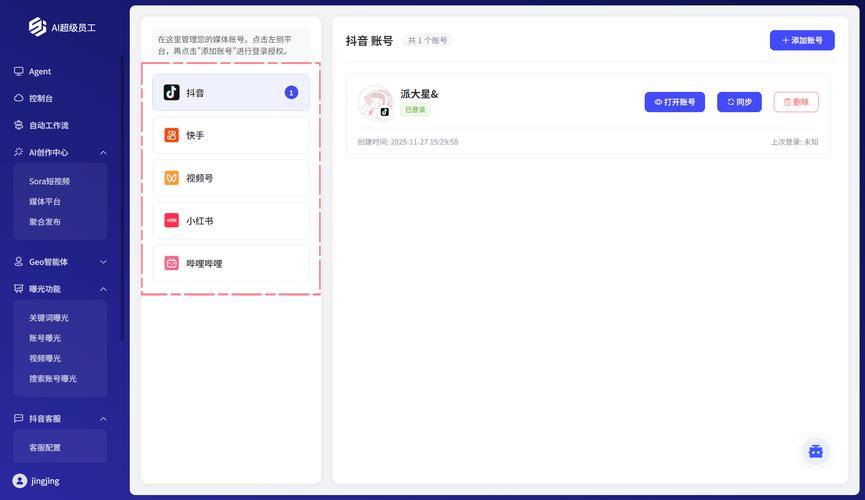Click the Douyin (抖音) platform icon

click(171, 92)
